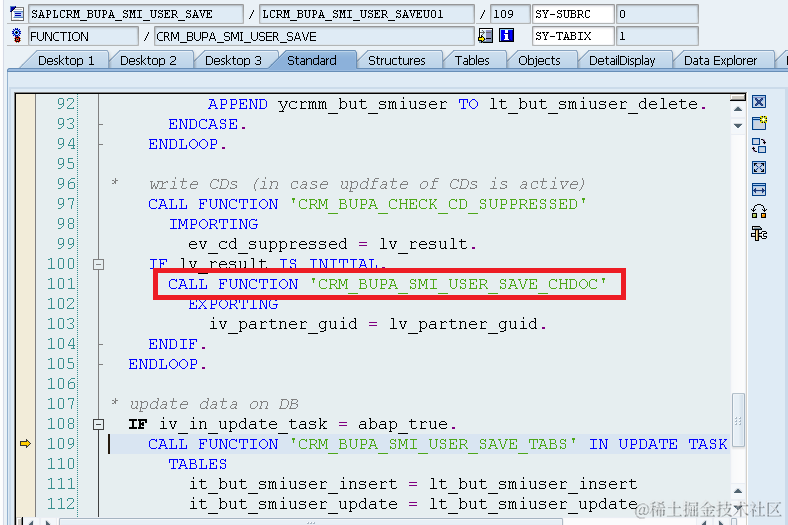Open the Objects tab
788x525 pixels.
point(539,60)
